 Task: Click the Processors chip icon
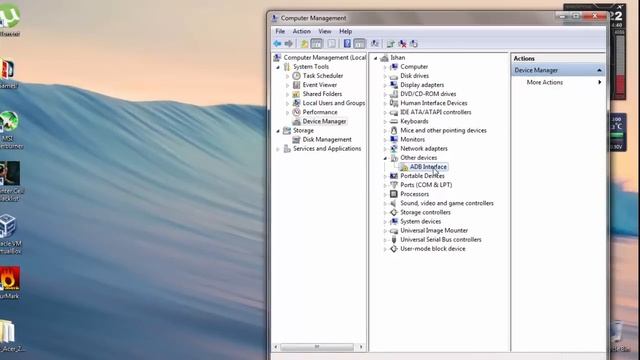click(x=393, y=194)
